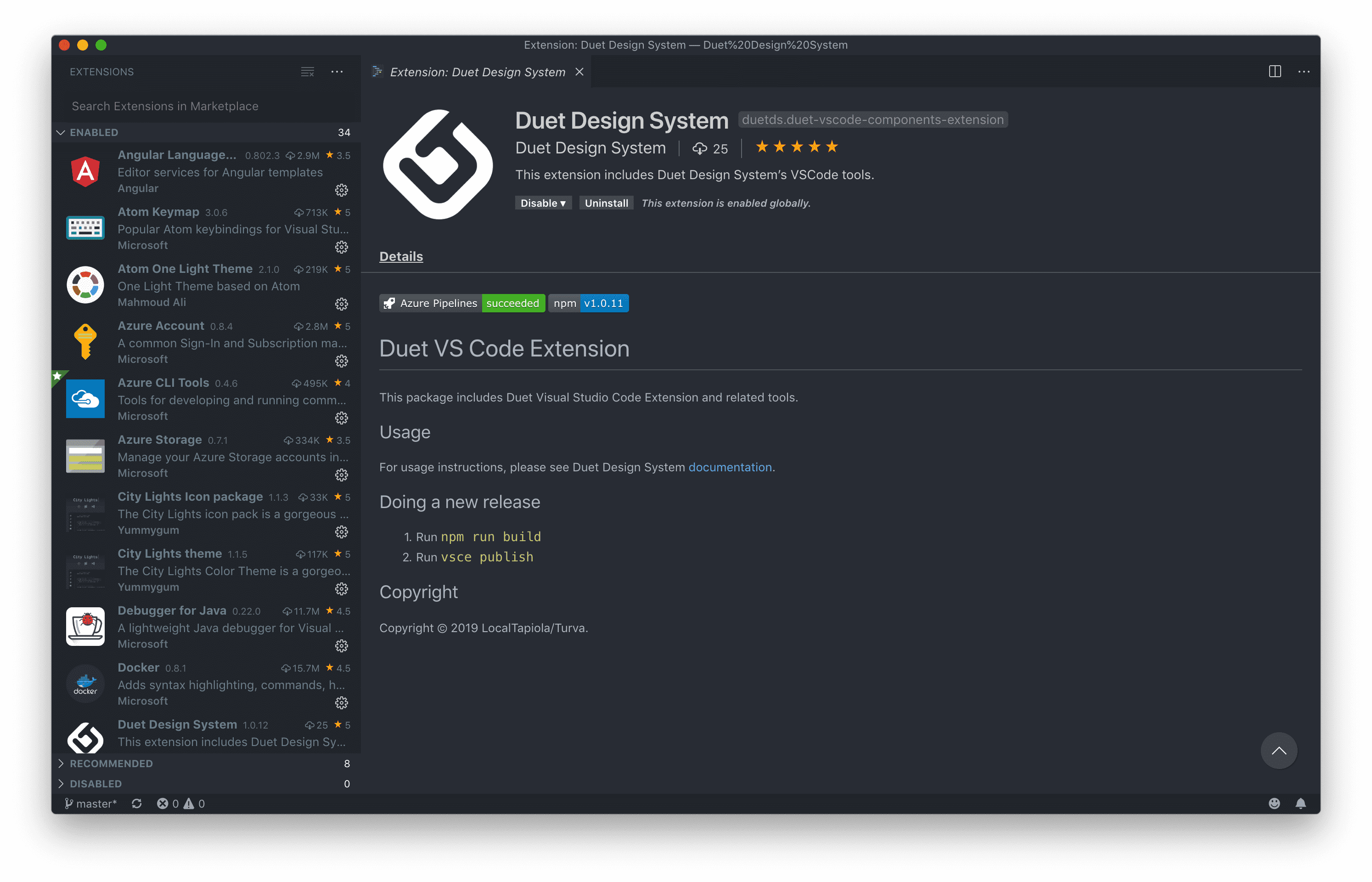The height and width of the screenshot is (882, 1372).
Task: Click the warnings count icon in status bar
Action: pyautogui.click(x=194, y=803)
